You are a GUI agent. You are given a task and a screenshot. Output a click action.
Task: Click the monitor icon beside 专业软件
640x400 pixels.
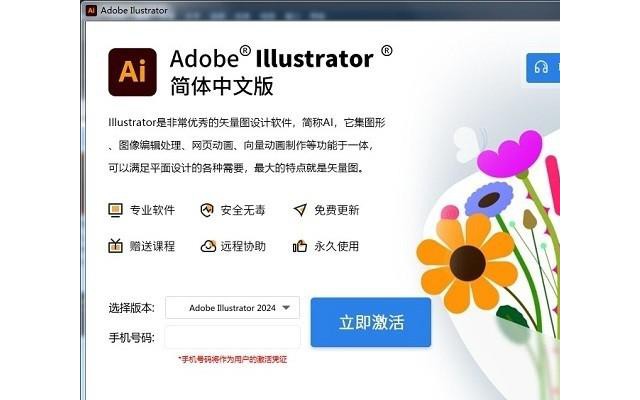115,210
